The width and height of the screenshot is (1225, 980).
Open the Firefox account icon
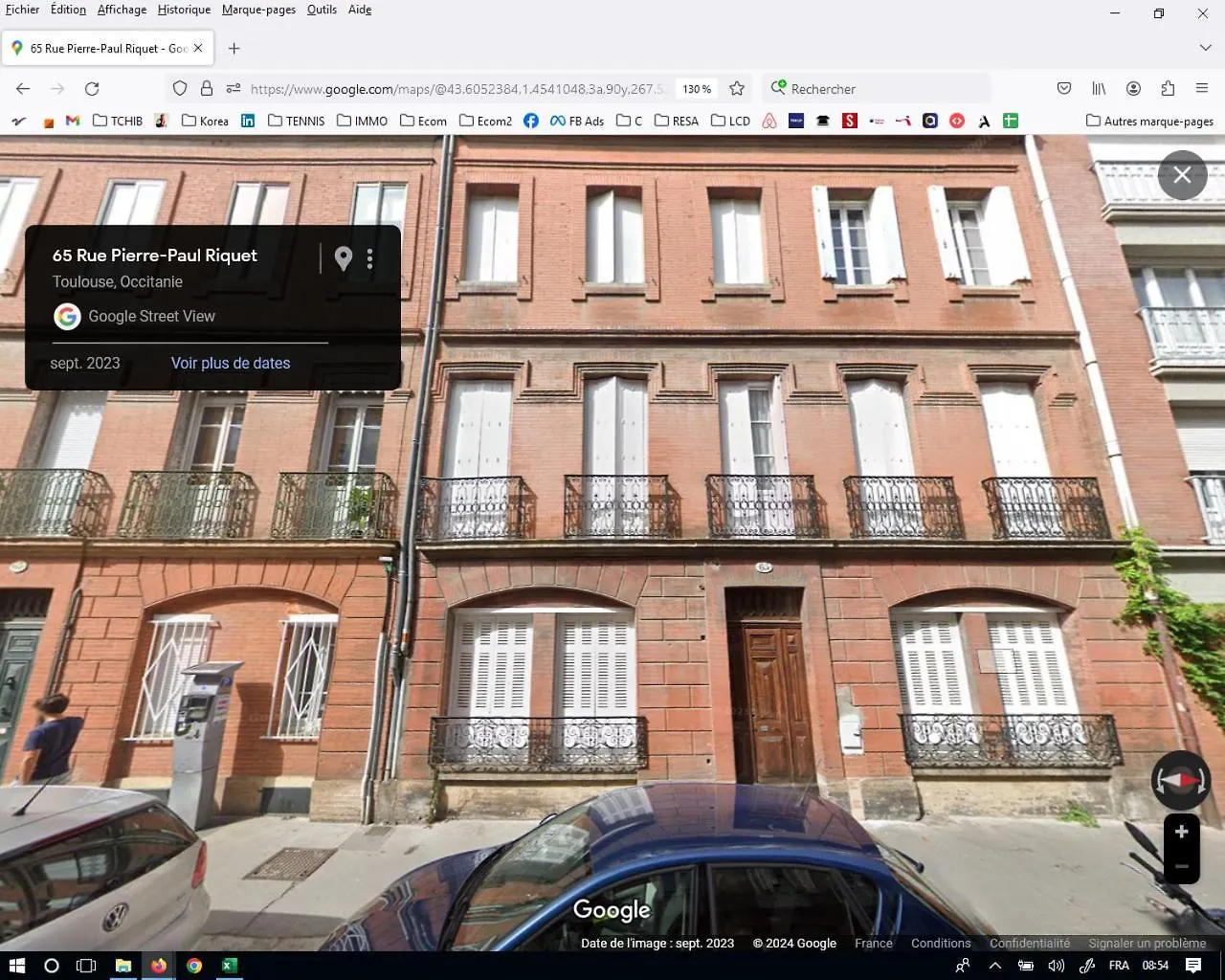point(1133,89)
